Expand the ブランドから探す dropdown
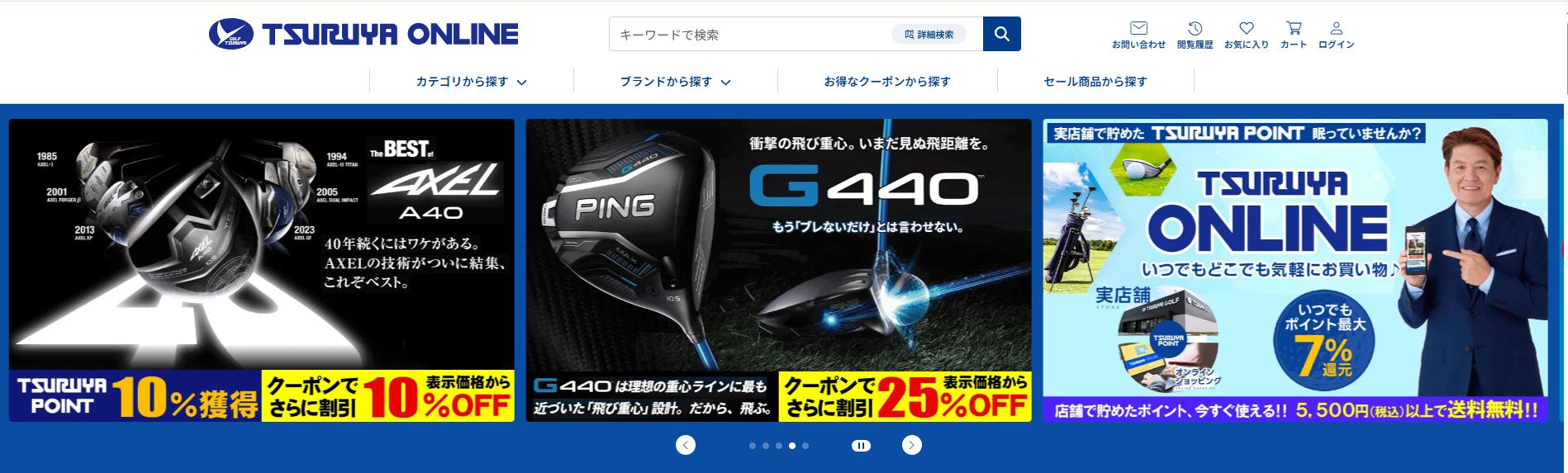1568x473 pixels. point(675,82)
